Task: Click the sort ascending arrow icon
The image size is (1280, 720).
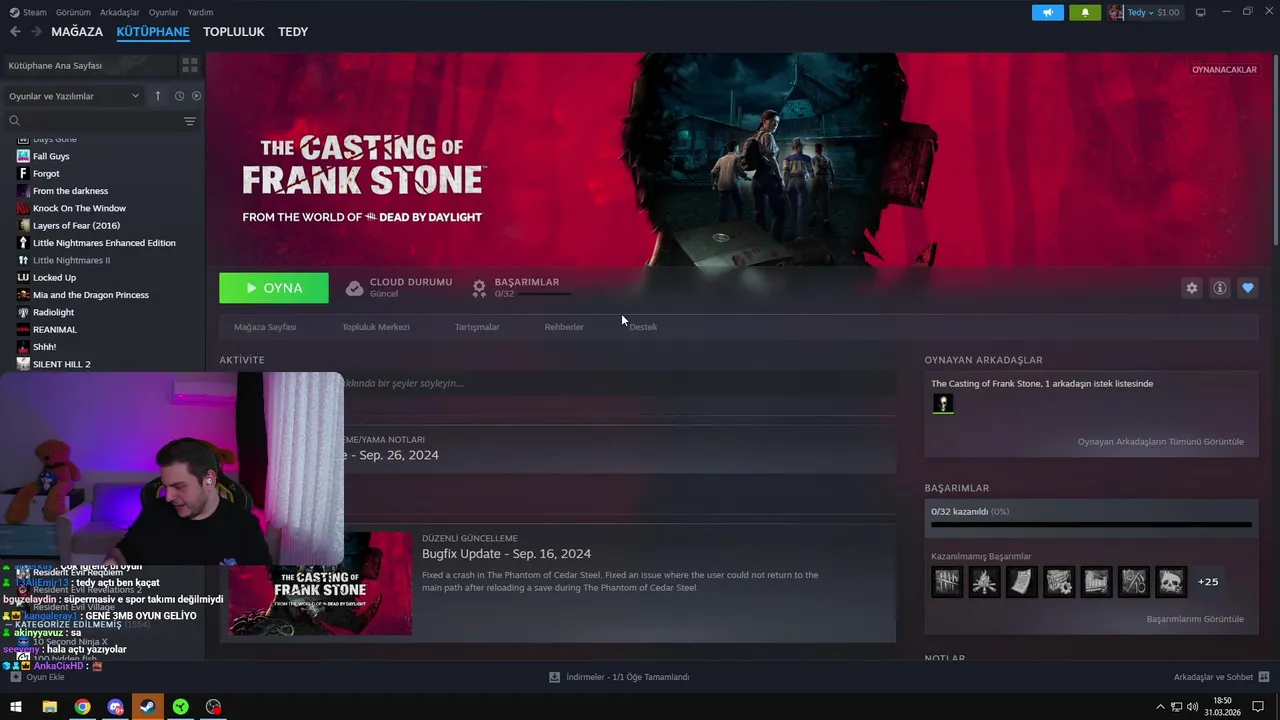Action: 157,96
